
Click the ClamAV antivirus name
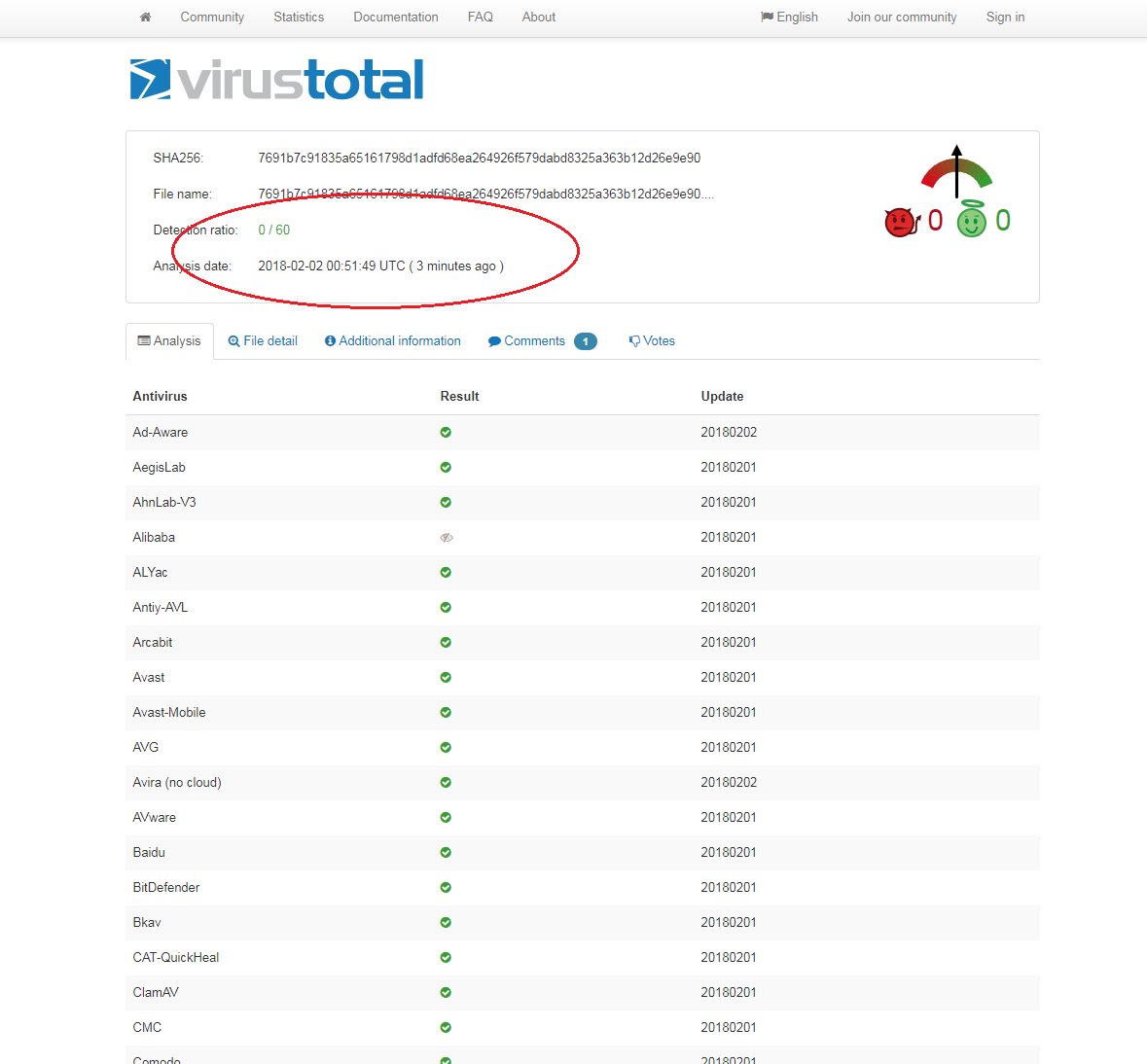click(156, 992)
